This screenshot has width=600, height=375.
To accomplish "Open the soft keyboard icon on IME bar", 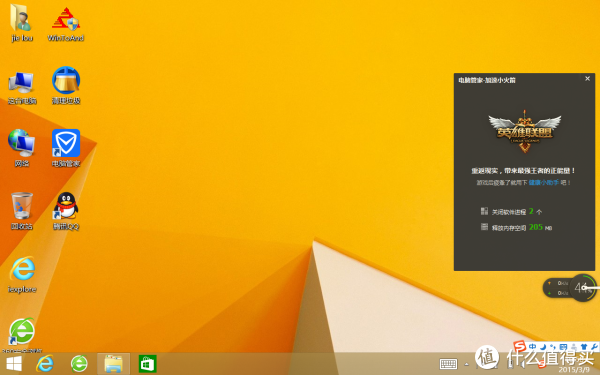I will point(563,347).
